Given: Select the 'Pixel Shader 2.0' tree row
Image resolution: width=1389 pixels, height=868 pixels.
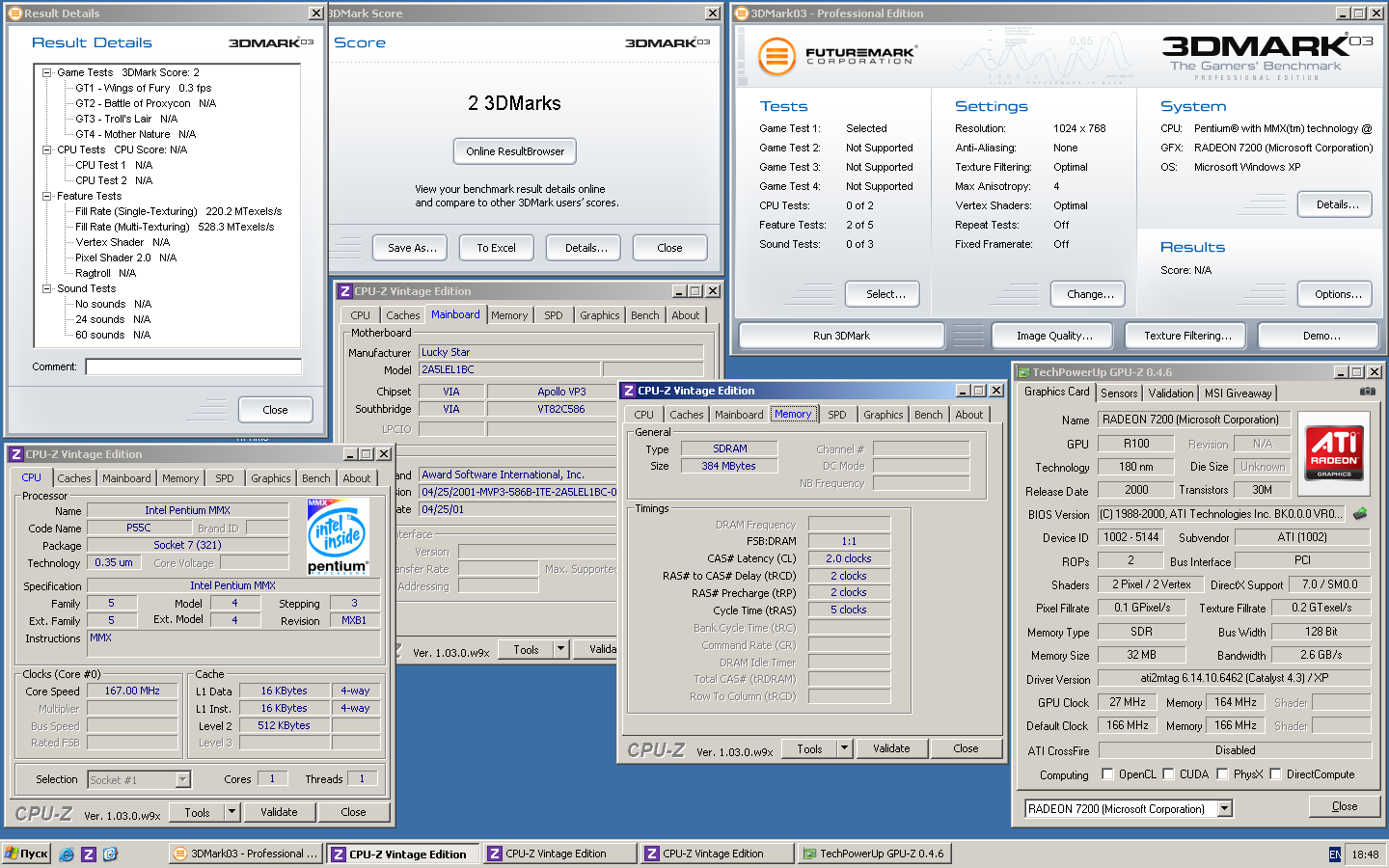Looking at the screenshot, I should pos(126,258).
